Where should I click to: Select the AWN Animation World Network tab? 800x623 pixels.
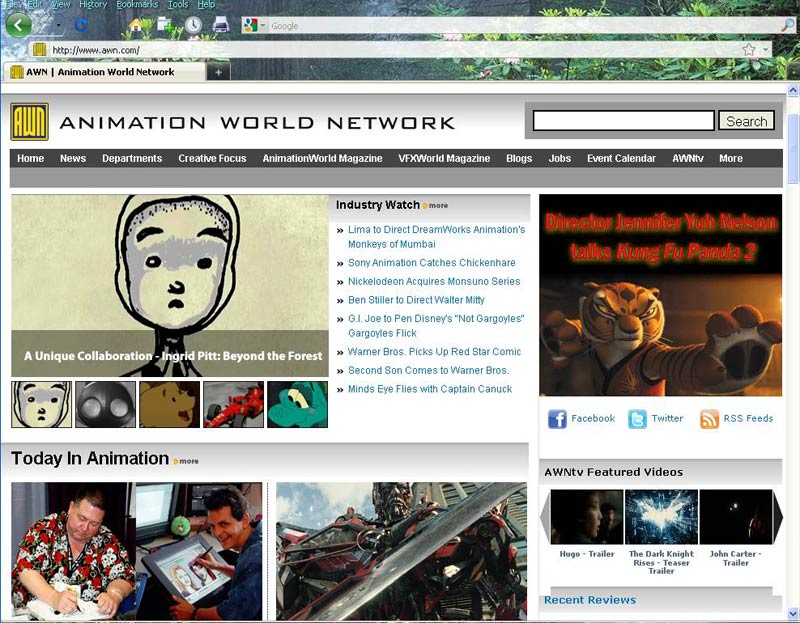click(104, 72)
